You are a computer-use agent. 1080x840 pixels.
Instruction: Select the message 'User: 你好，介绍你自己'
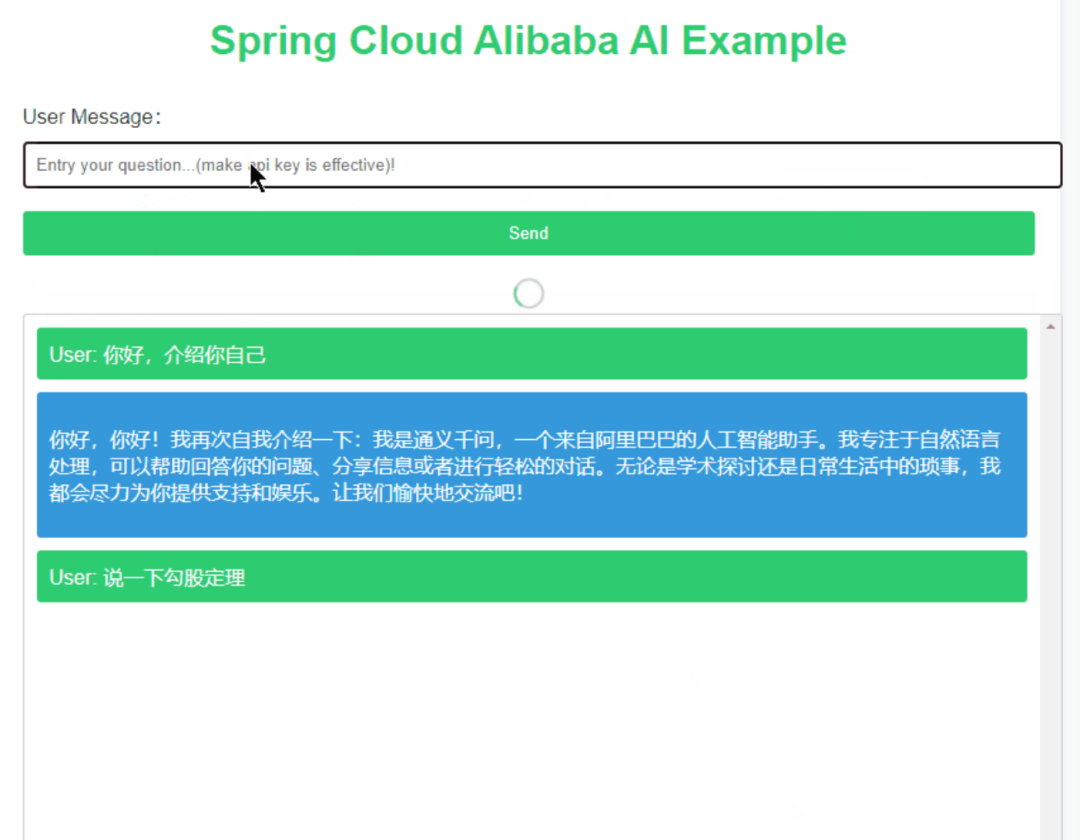(x=532, y=354)
